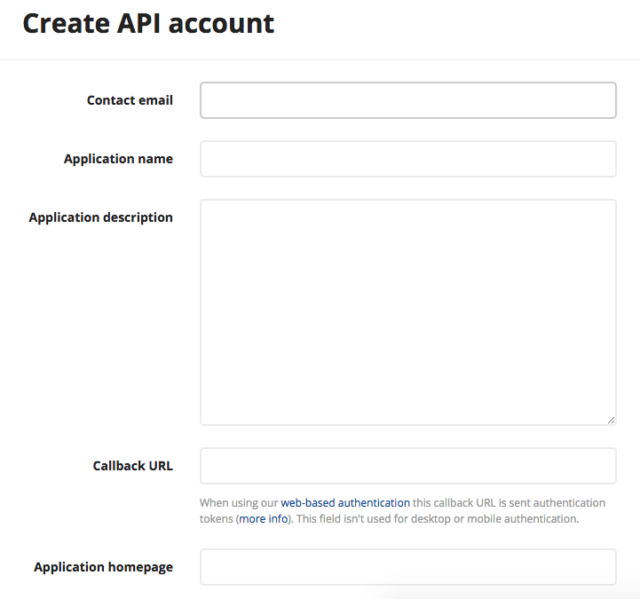The width and height of the screenshot is (640, 599).
Task: Focus the Application name text box
Action: [x=408, y=159]
